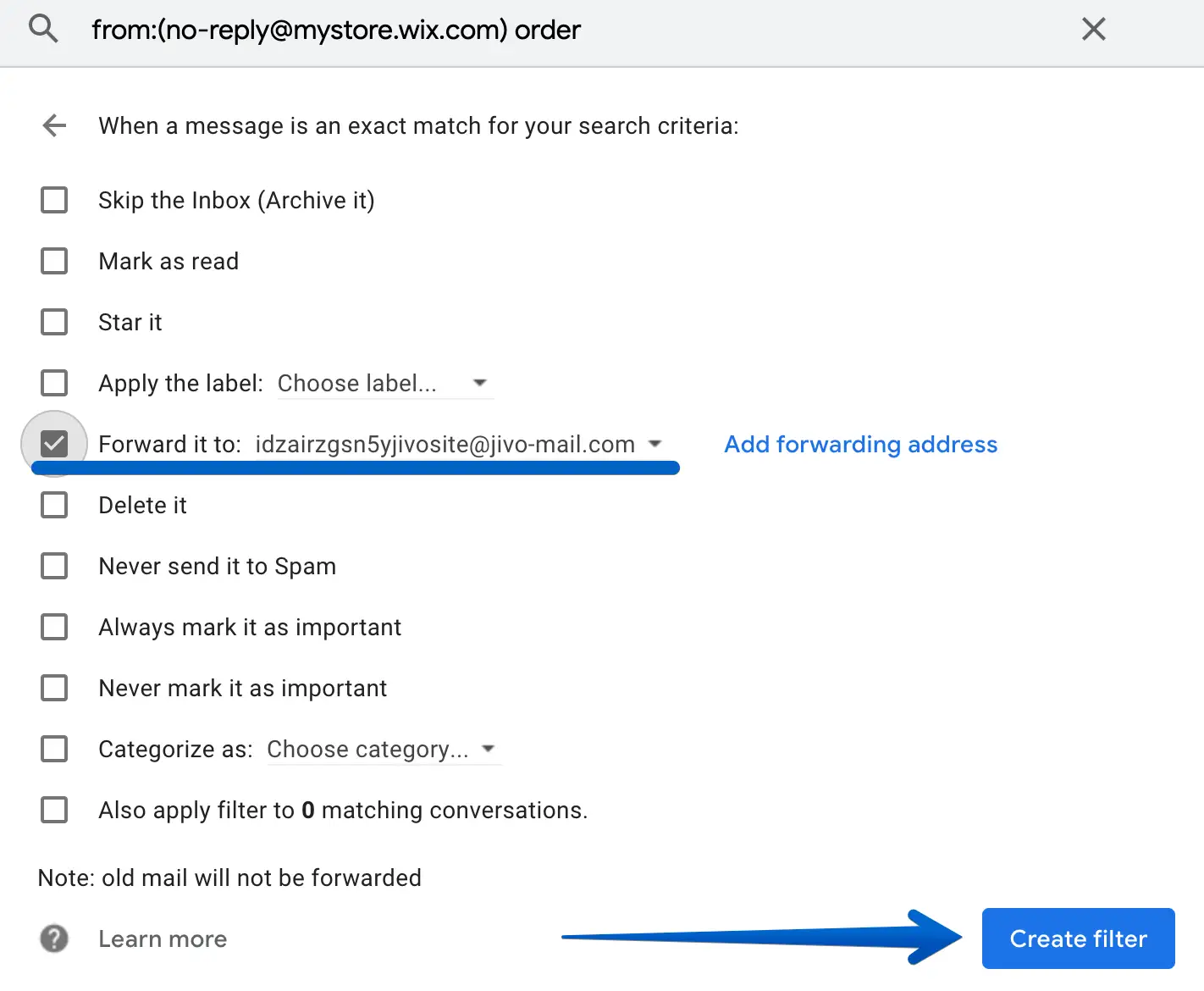This screenshot has width=1204, height=991.
Task: Check the Star it option
Action: pyautogui.click(x=54, y=322)
